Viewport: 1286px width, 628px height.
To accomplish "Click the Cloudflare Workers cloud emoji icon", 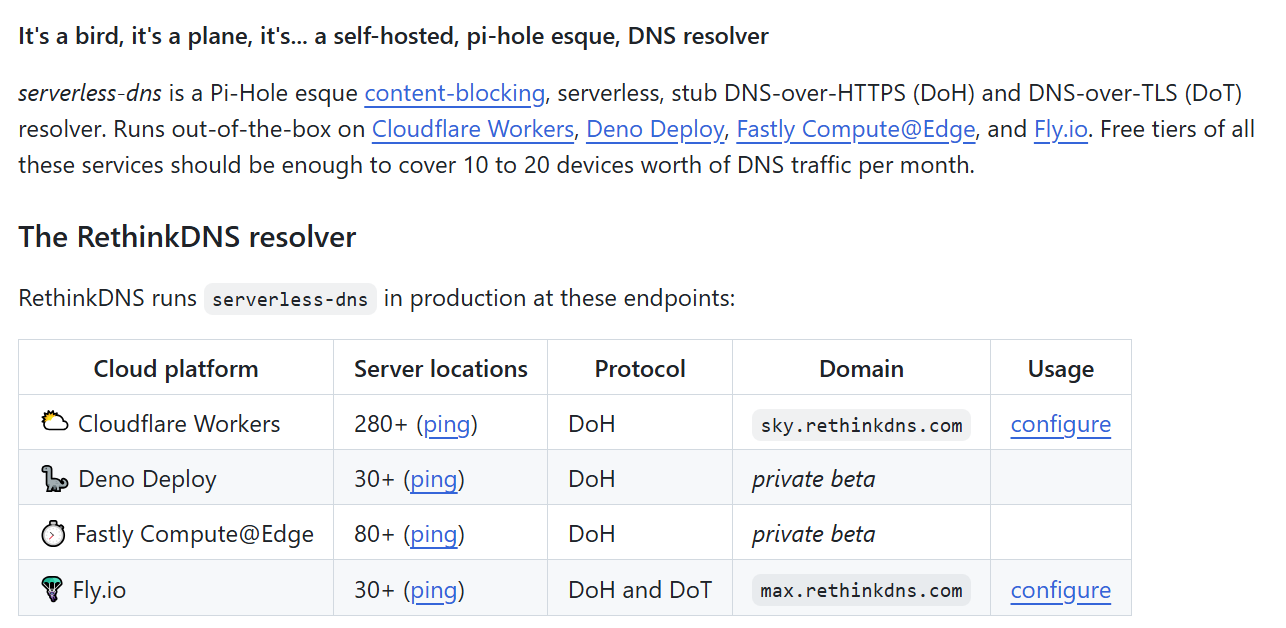I will (54, 422).
